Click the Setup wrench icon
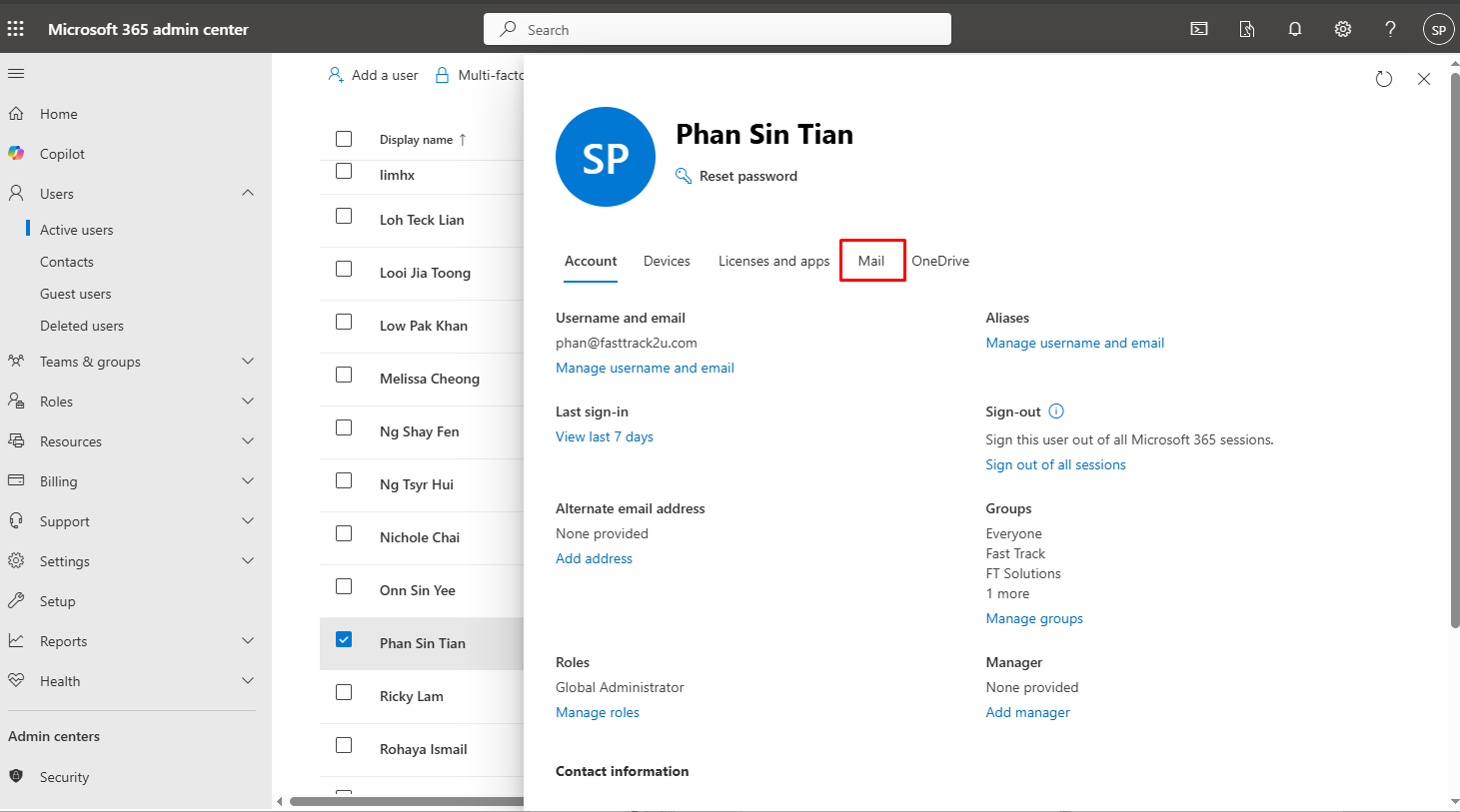The image size is (1460, 812). tap(16, 600)
